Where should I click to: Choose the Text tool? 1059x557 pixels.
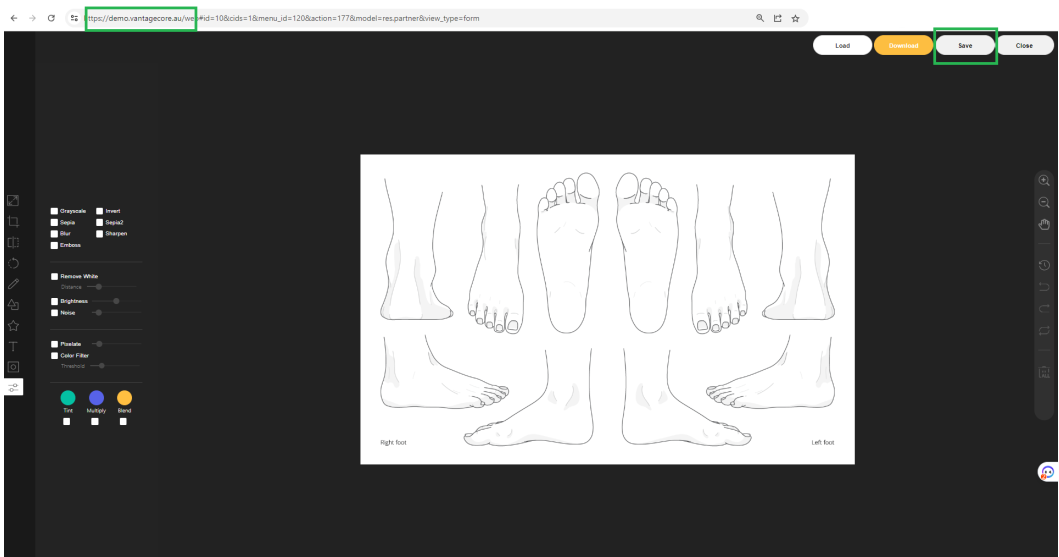(x=14, y=346)
